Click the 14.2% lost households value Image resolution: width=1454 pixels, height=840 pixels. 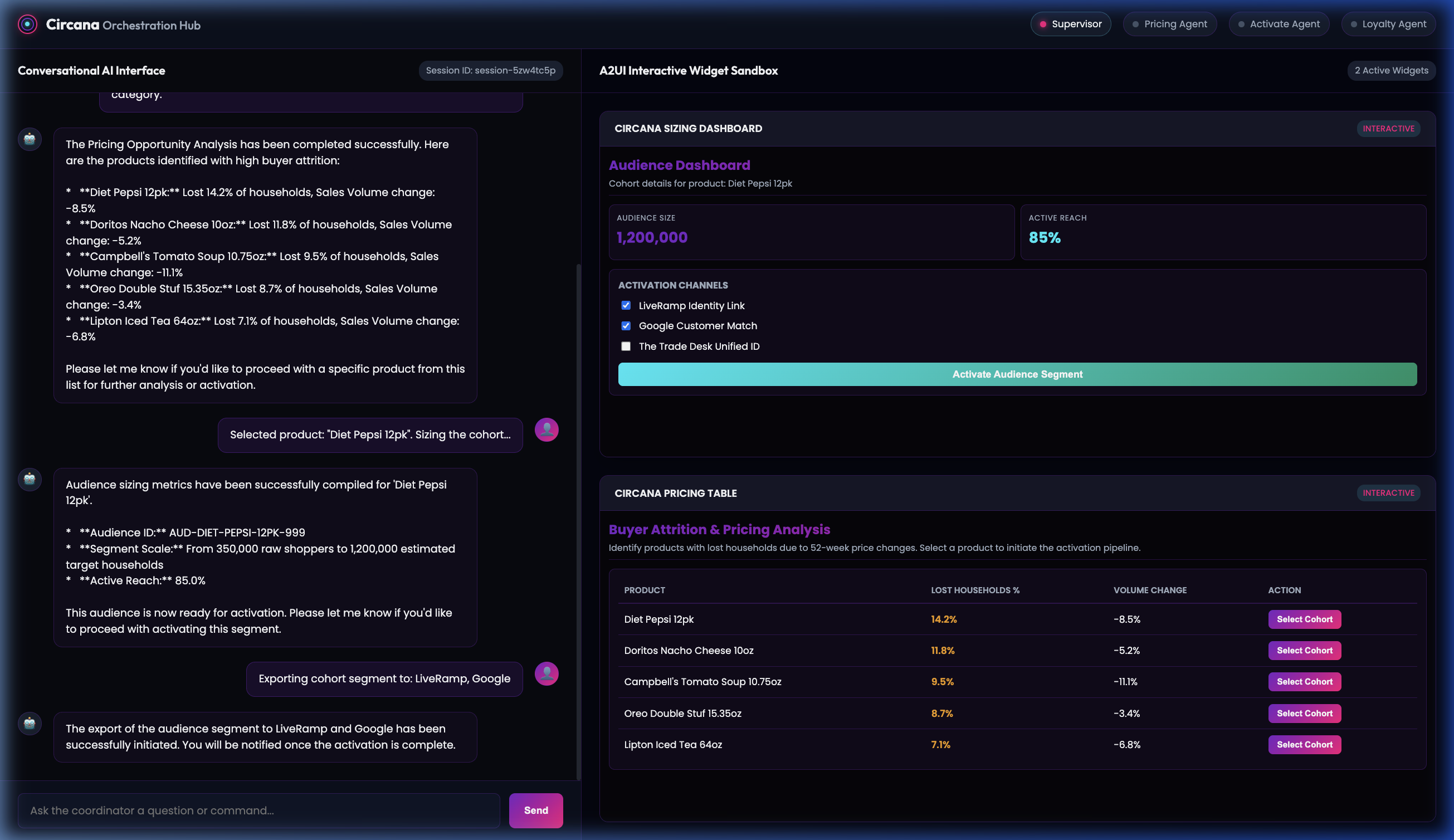(x=943, y=619)
